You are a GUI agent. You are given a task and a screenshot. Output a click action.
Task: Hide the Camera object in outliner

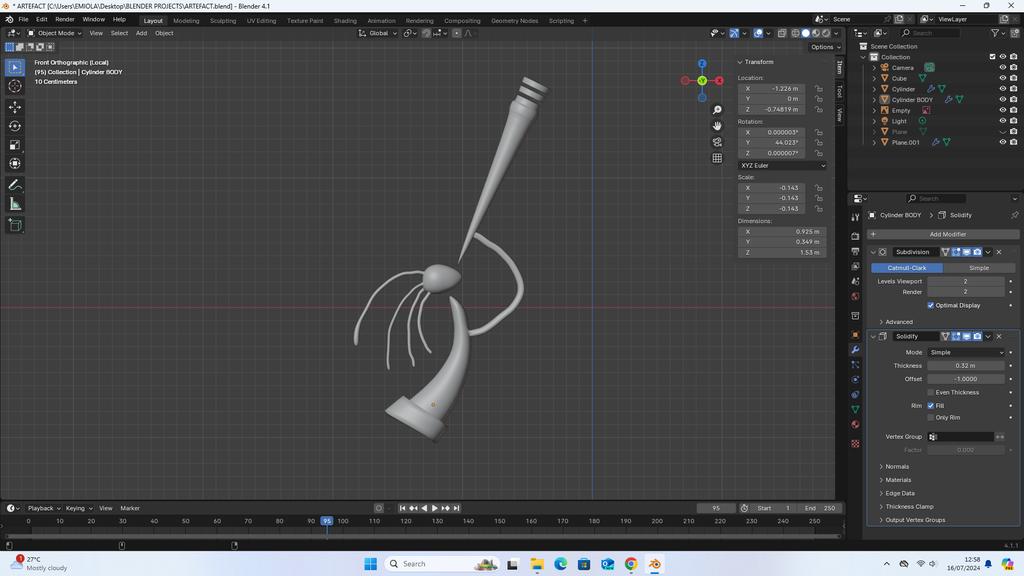[1002, 67]
